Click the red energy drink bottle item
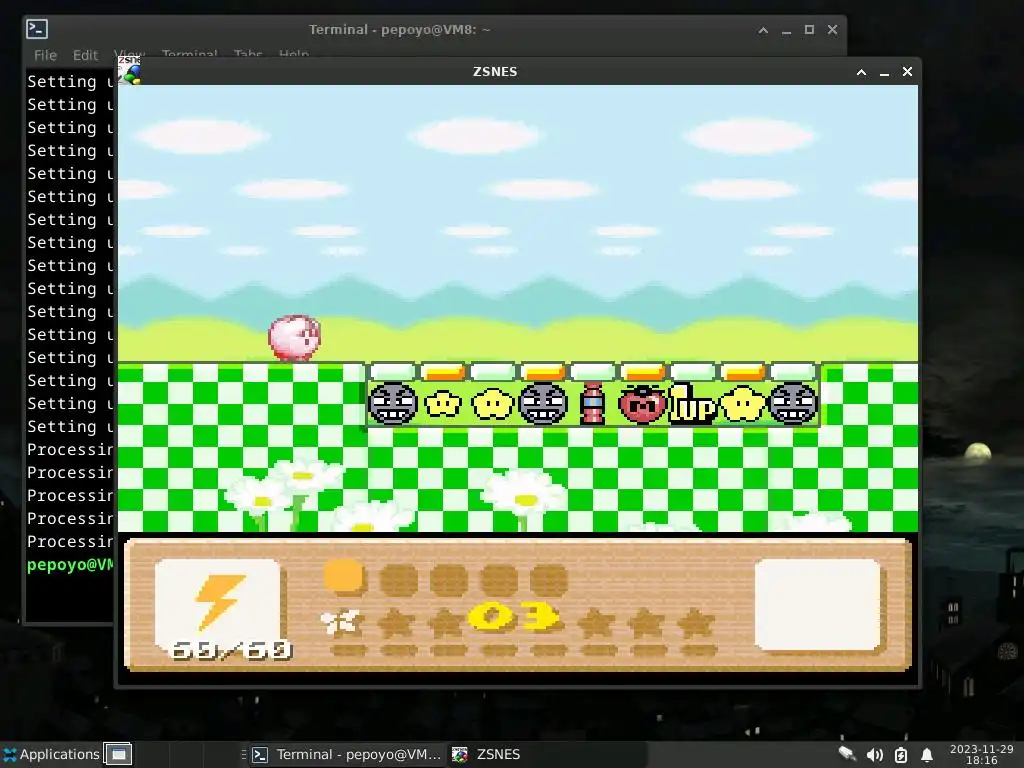 pyautogui.click(x=592, y=404)
